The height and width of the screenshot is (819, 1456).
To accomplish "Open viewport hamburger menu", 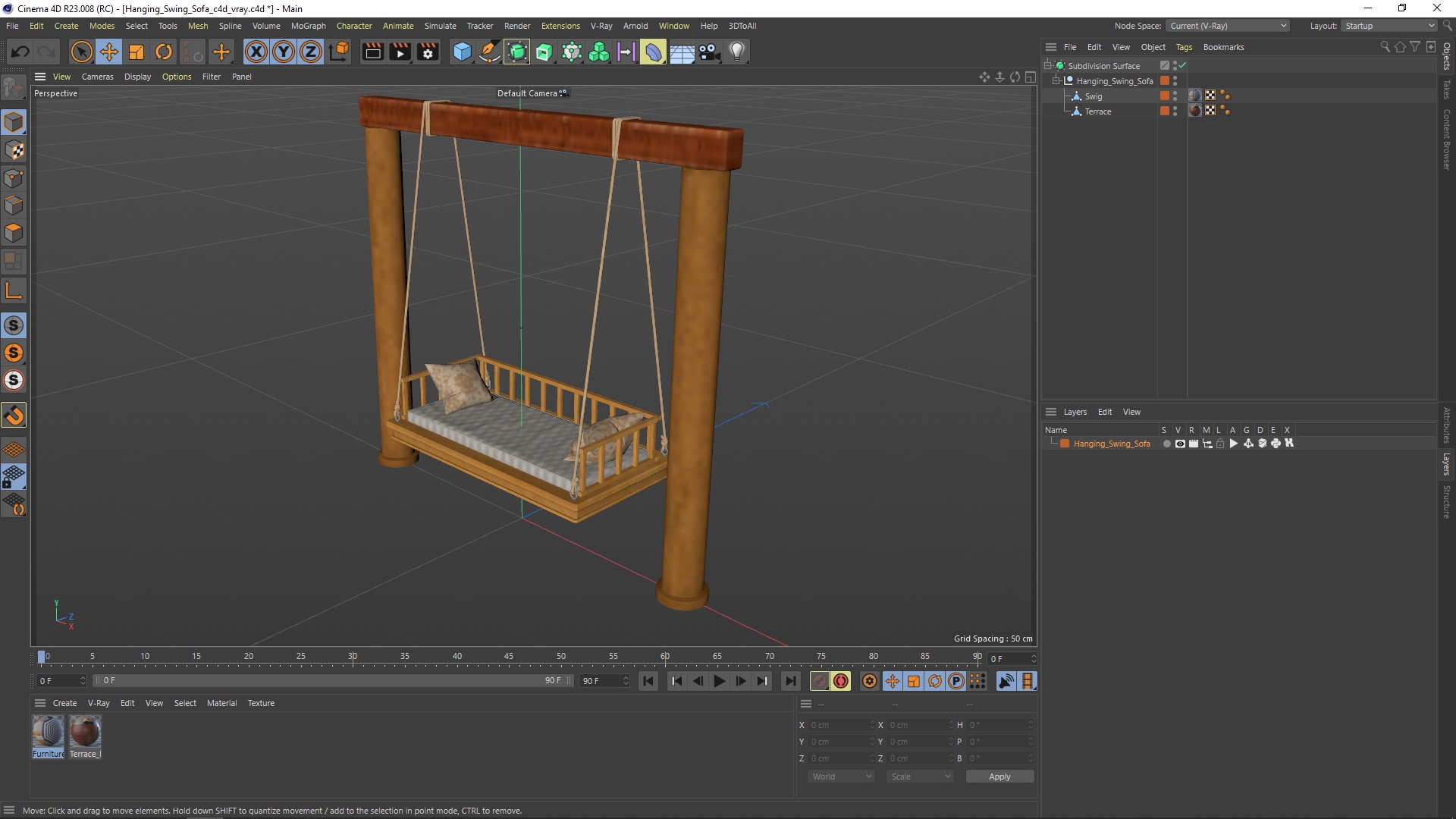I will 40,77.
